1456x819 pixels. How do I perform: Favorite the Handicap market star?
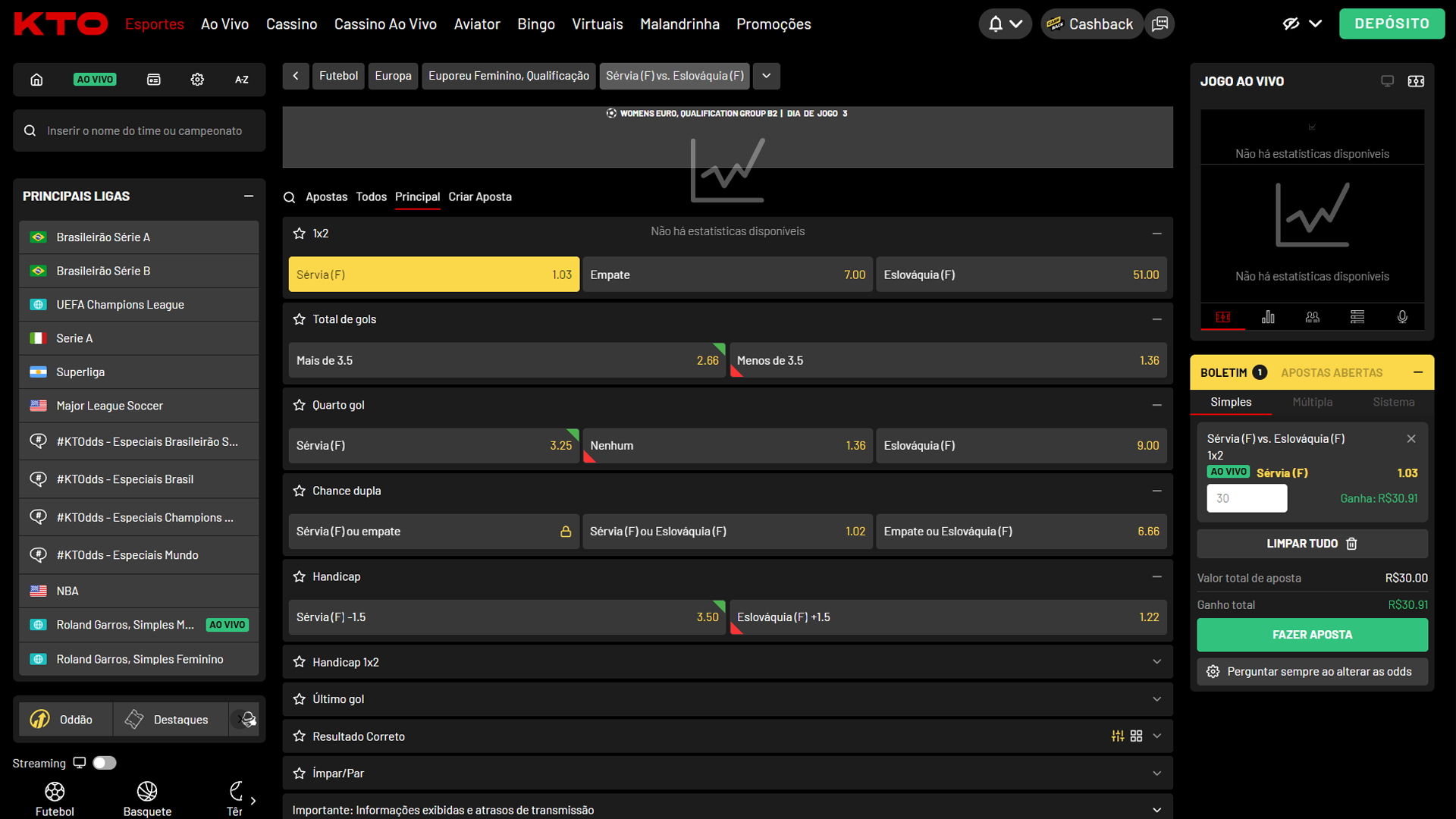(299, 576)
